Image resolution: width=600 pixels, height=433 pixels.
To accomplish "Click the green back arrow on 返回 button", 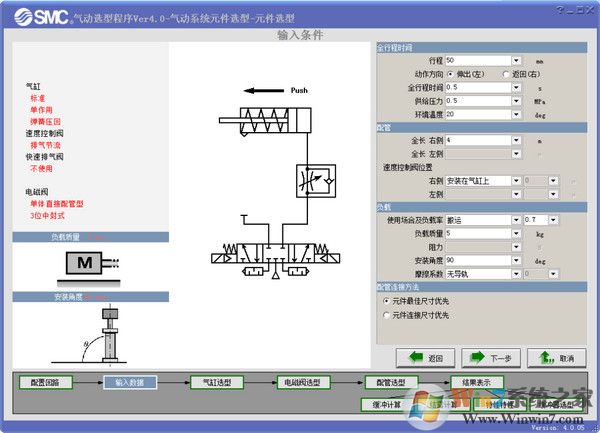I will (x=416, y=358).
